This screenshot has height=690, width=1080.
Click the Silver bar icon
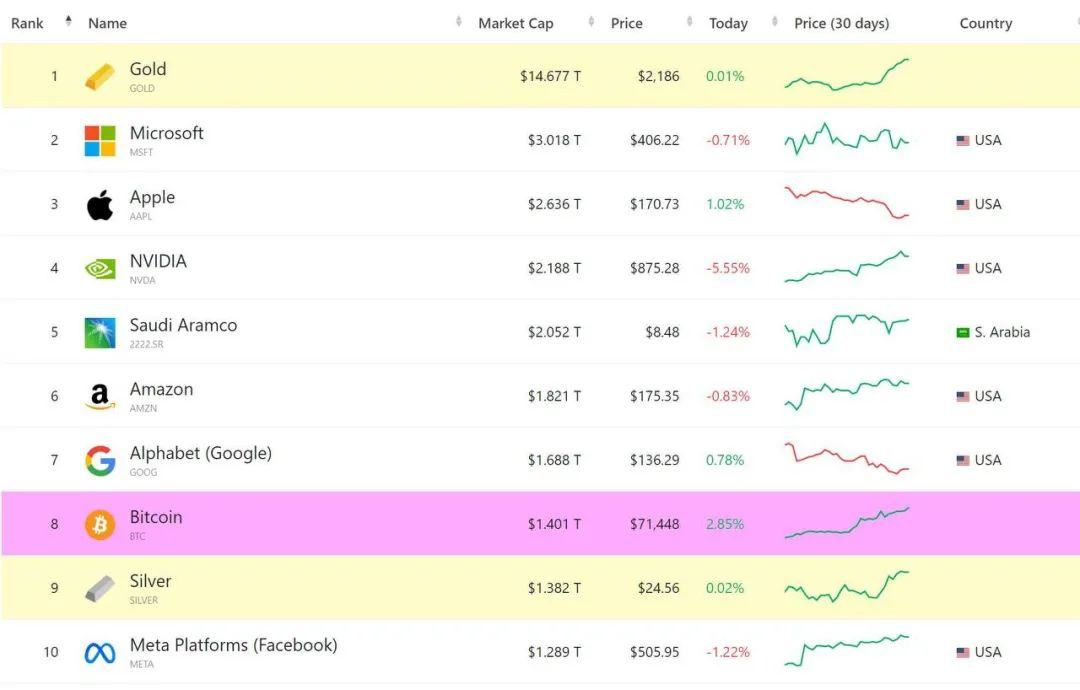coord(100,589)
